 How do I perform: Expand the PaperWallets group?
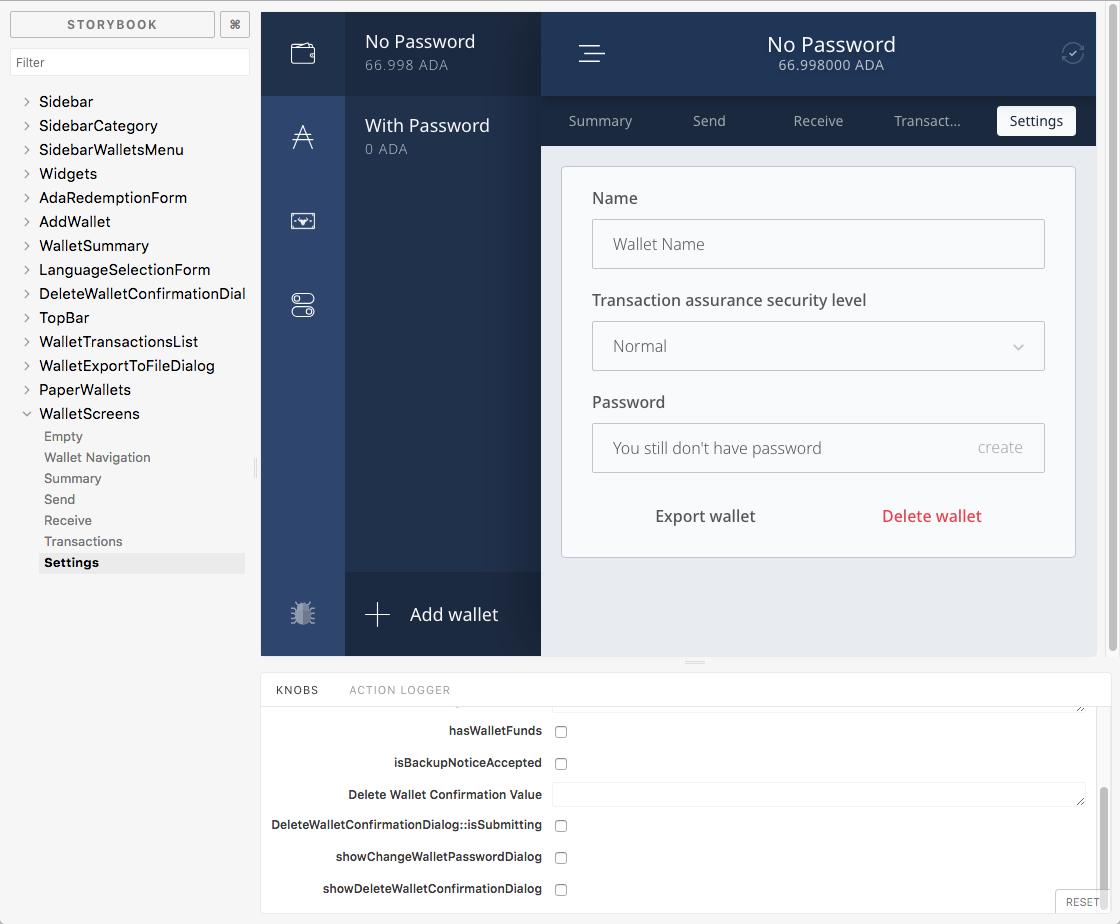[84, 390]
